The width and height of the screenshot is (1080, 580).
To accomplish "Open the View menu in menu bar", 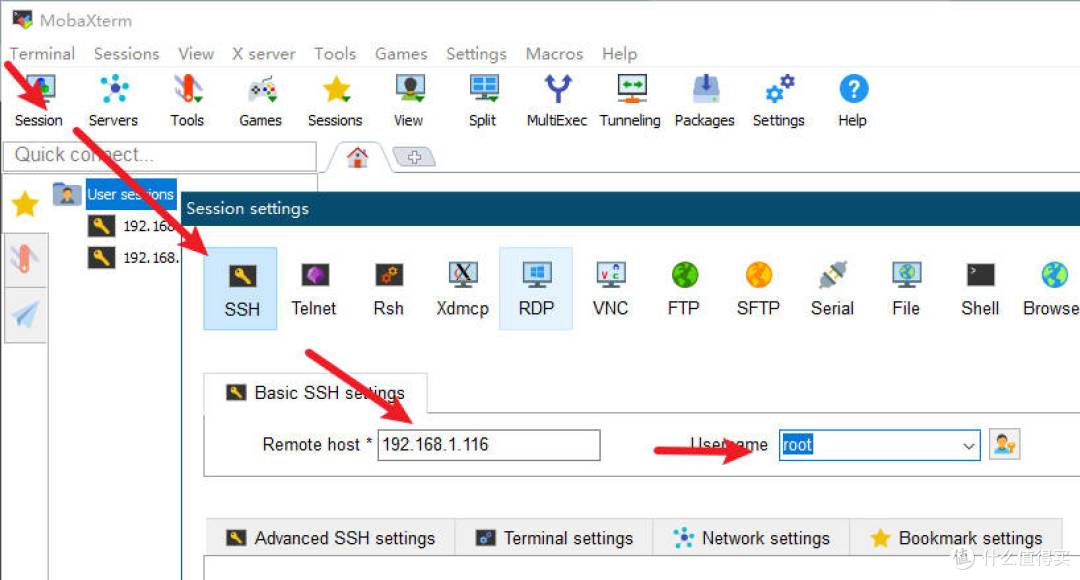I will (x=196, y=54).
